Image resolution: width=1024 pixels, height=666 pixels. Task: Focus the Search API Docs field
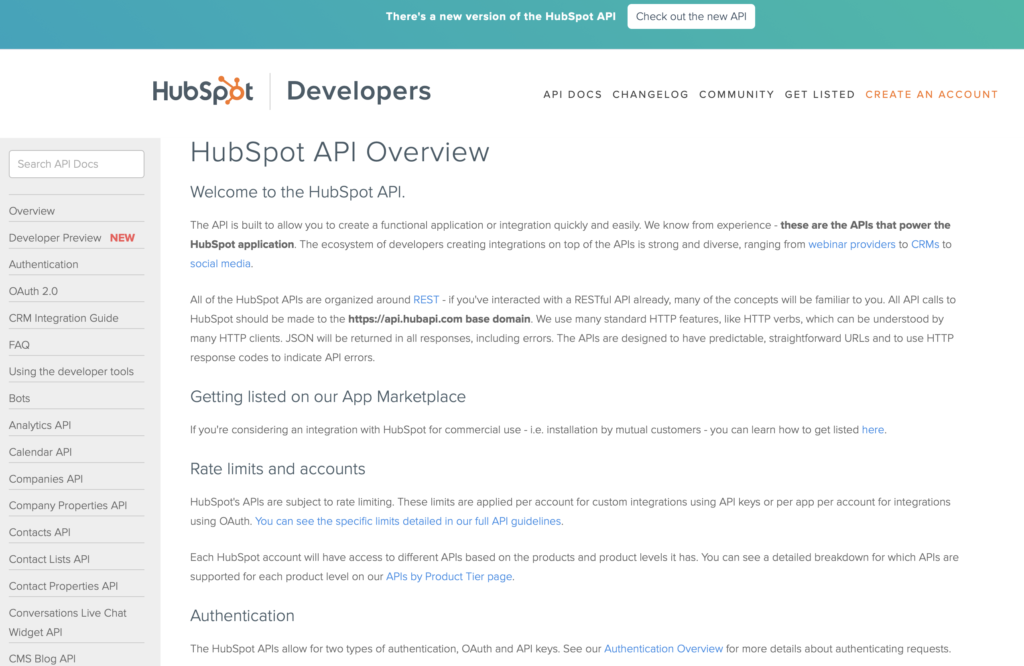[x=76, y=164]
